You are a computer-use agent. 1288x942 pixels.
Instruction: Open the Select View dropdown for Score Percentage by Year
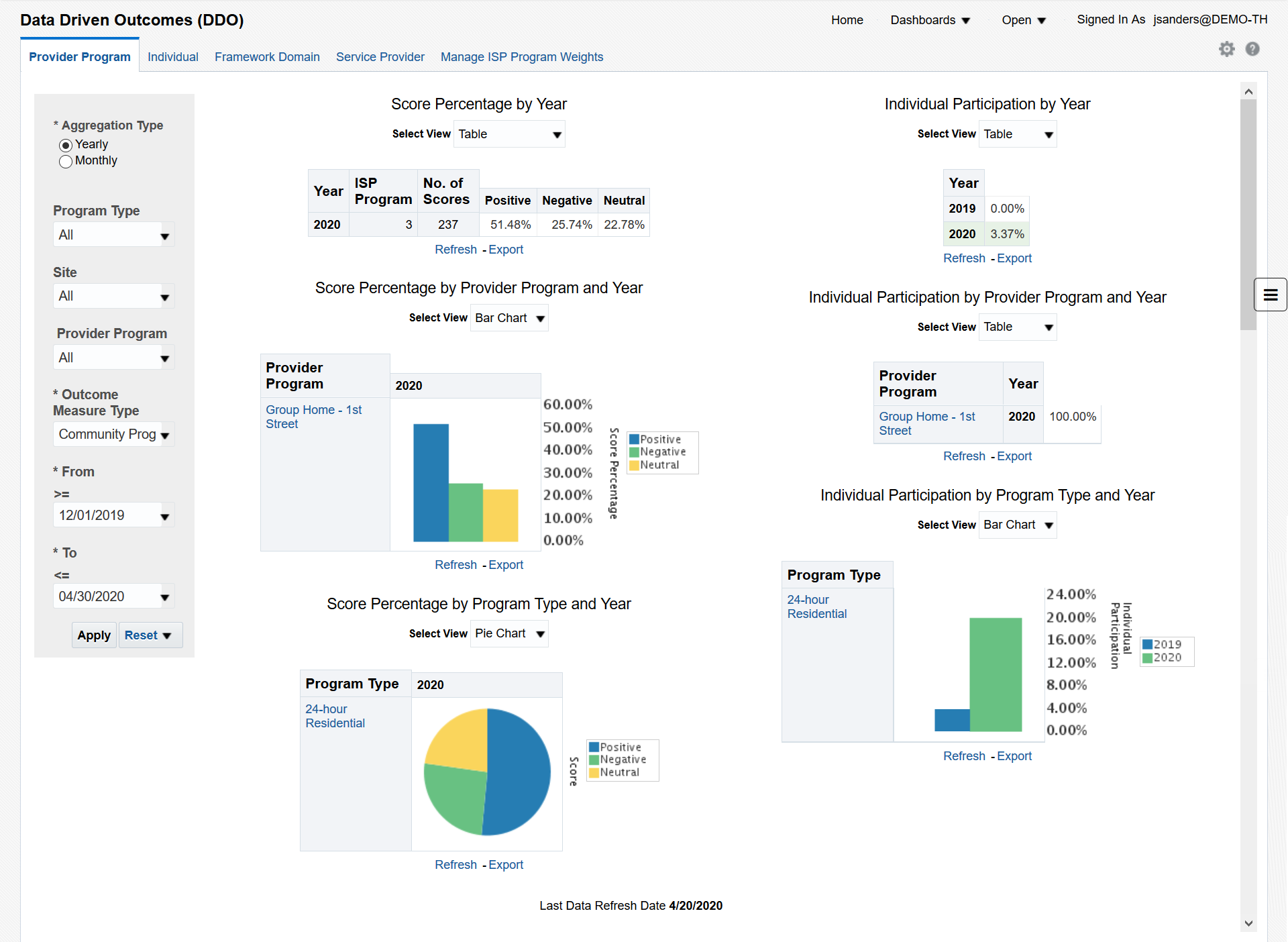click(x=508, y=134)
